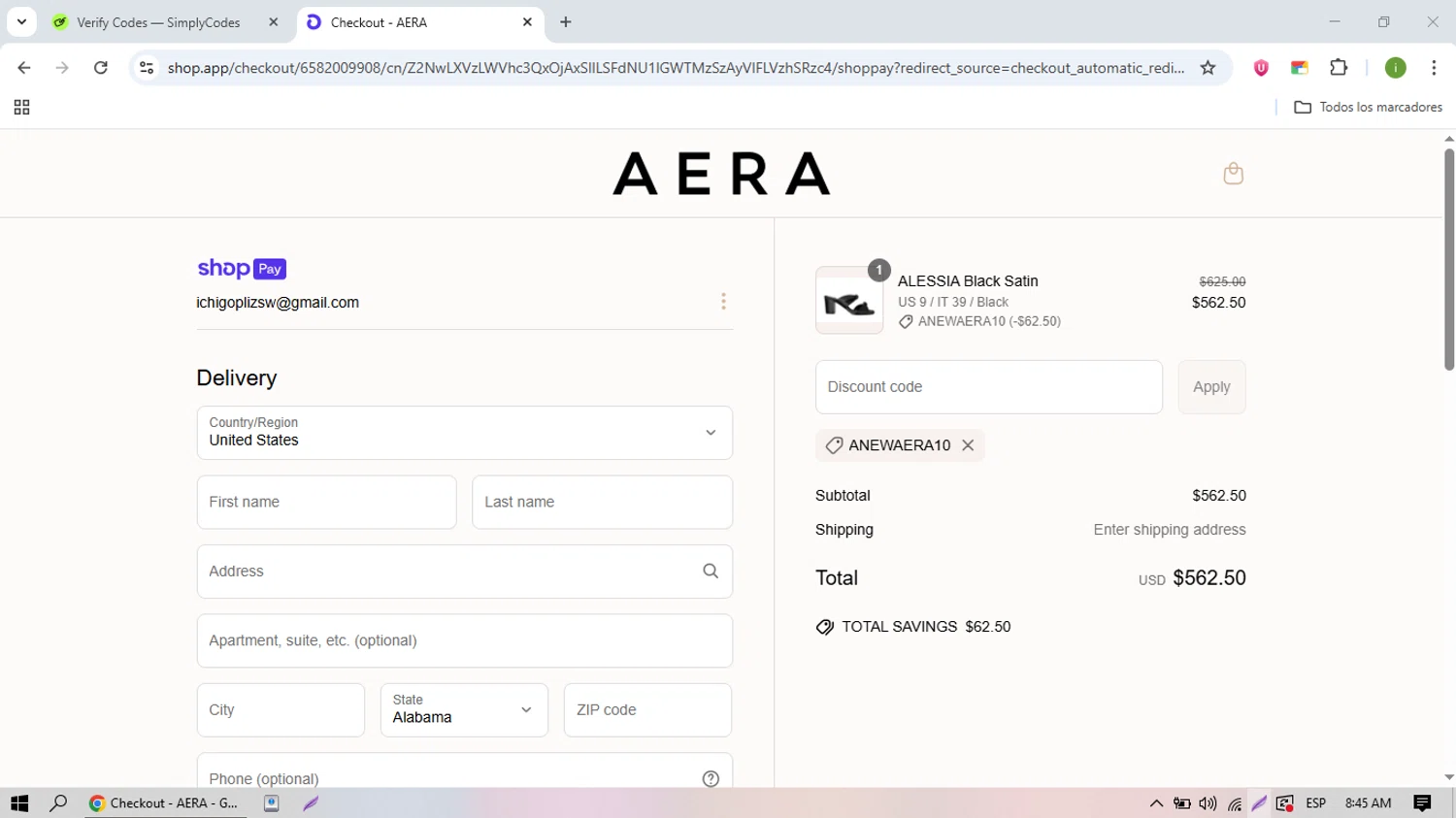Reload the checkout page
1456x818 pixels.
[x=101, y=68]
